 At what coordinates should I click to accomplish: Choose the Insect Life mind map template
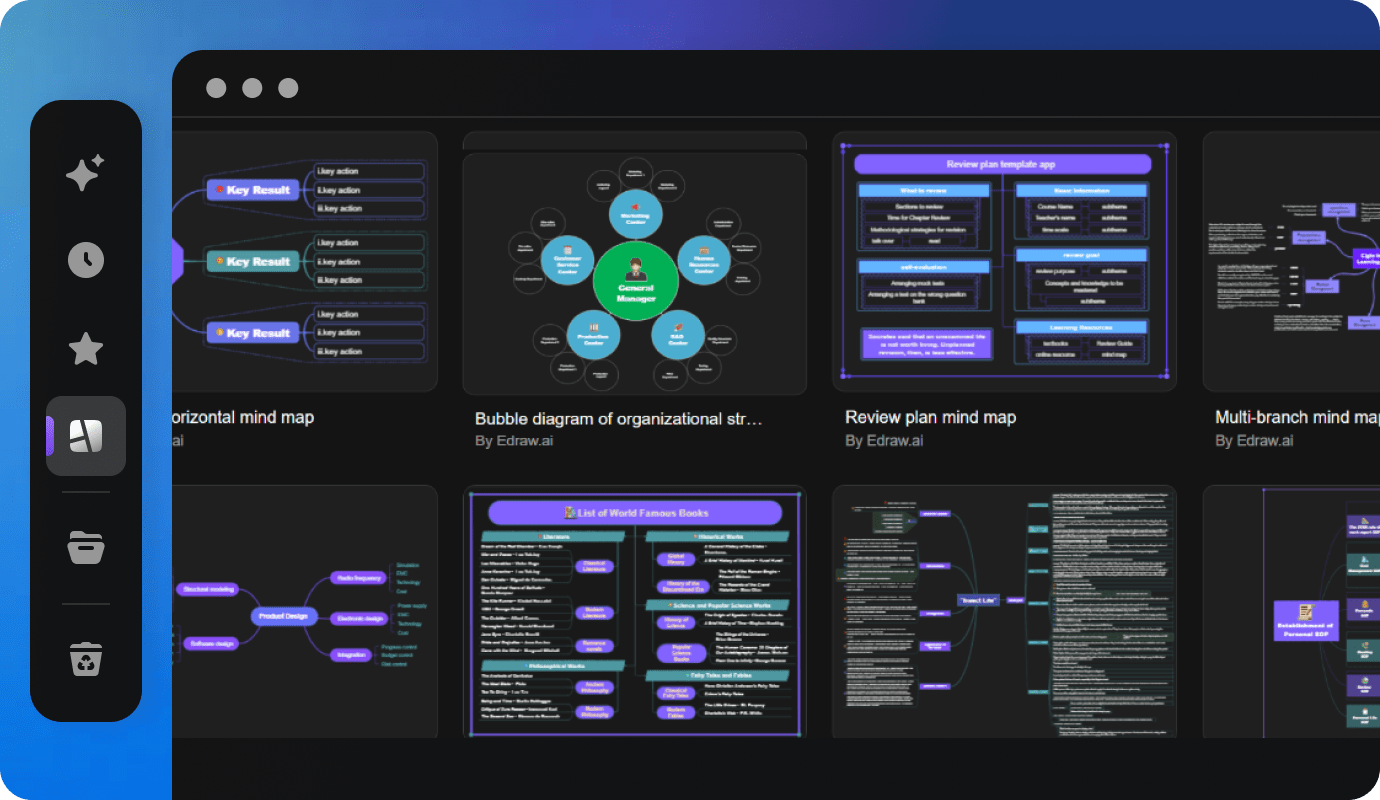[x=1004, y=611]
